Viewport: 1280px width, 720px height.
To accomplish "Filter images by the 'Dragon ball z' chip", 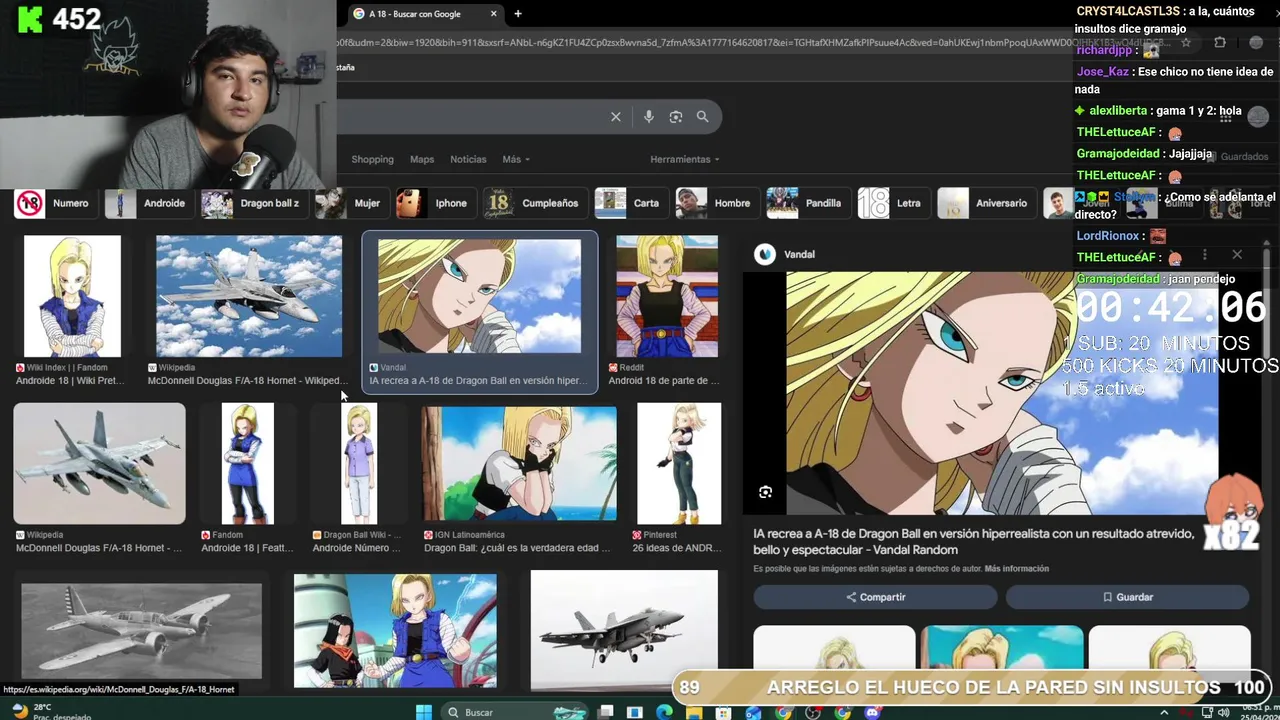I will pos(253,203).
